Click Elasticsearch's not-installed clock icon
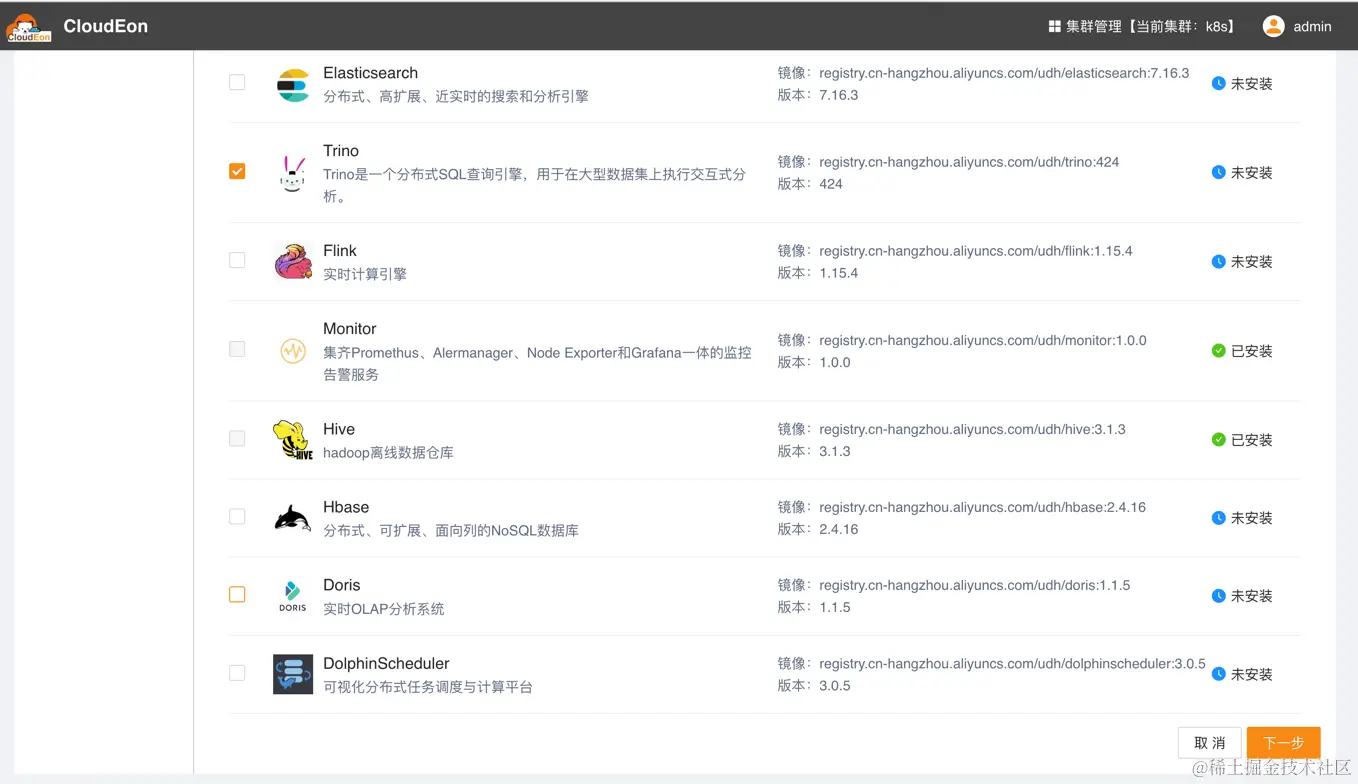 point(1218,84)
